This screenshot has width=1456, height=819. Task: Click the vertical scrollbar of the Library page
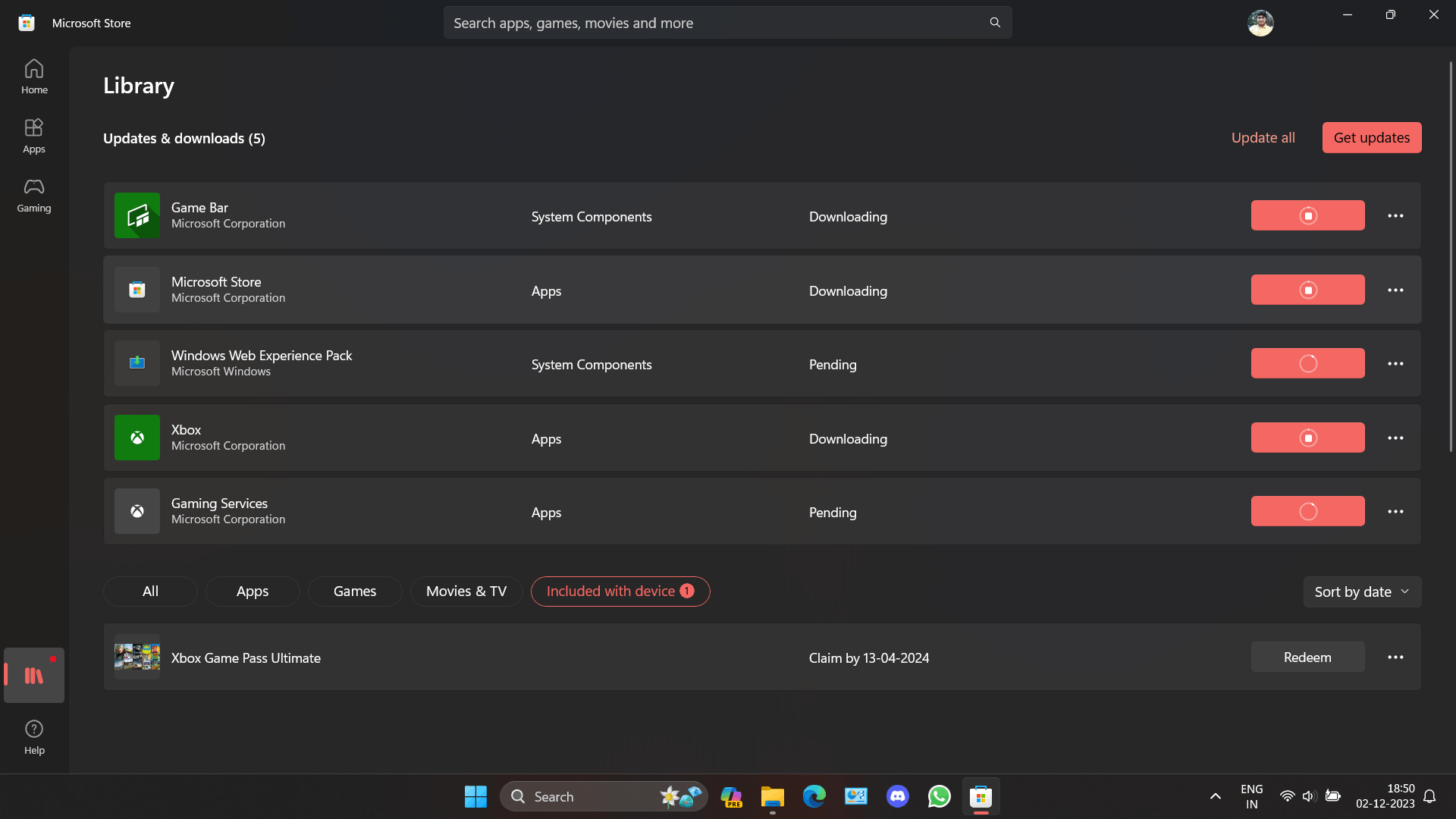tap(1451, 256)
